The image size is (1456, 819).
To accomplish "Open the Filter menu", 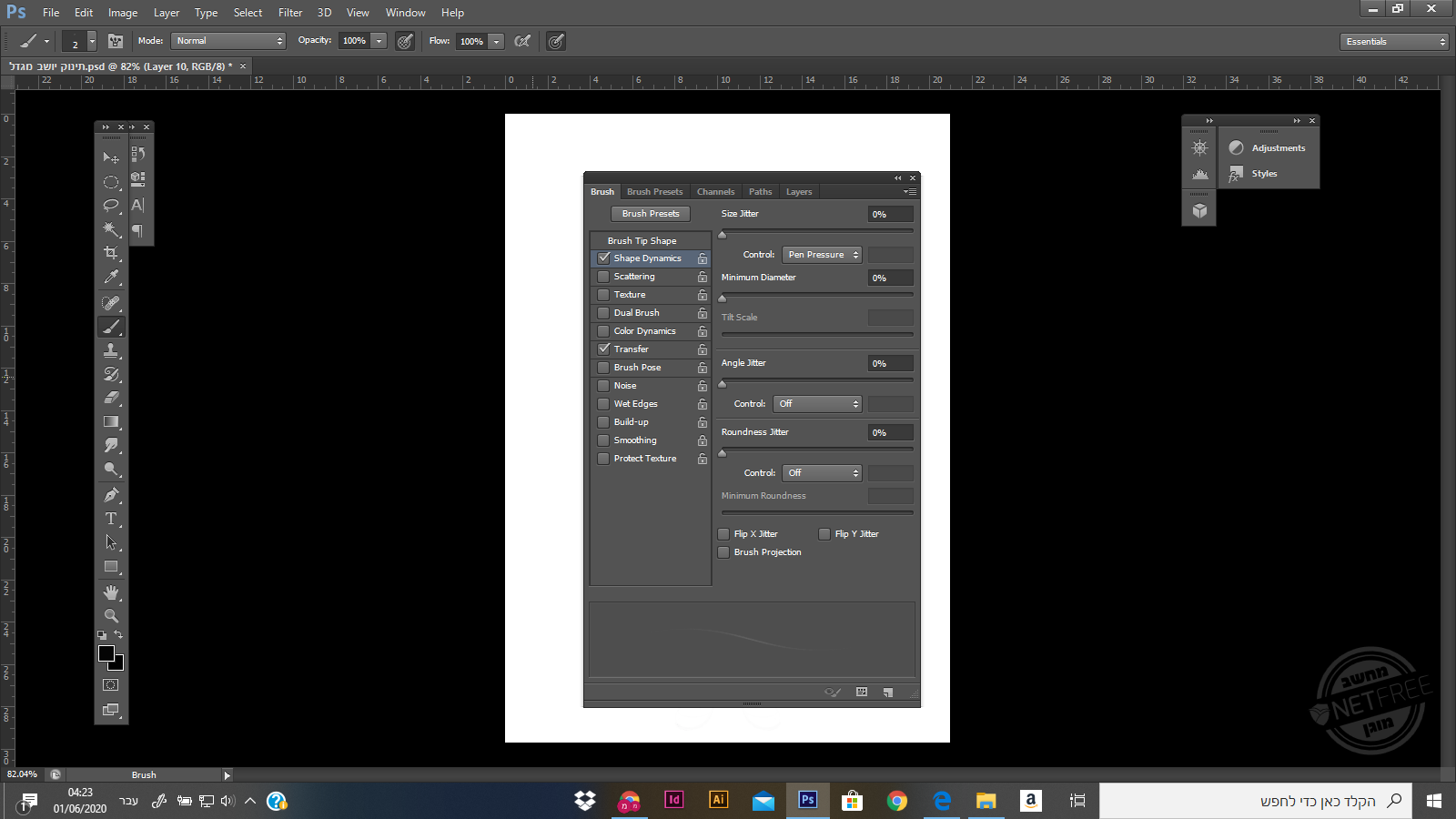I will pyautogui.click(x=290, y=13).
